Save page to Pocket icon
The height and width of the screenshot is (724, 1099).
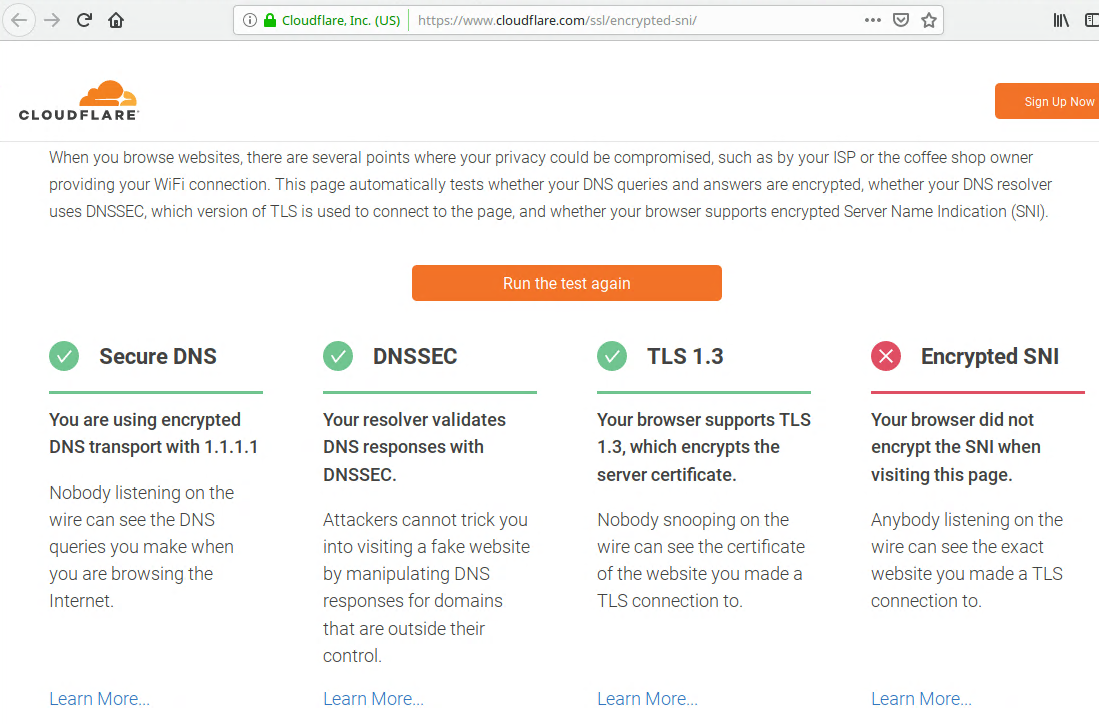point(901,20)
